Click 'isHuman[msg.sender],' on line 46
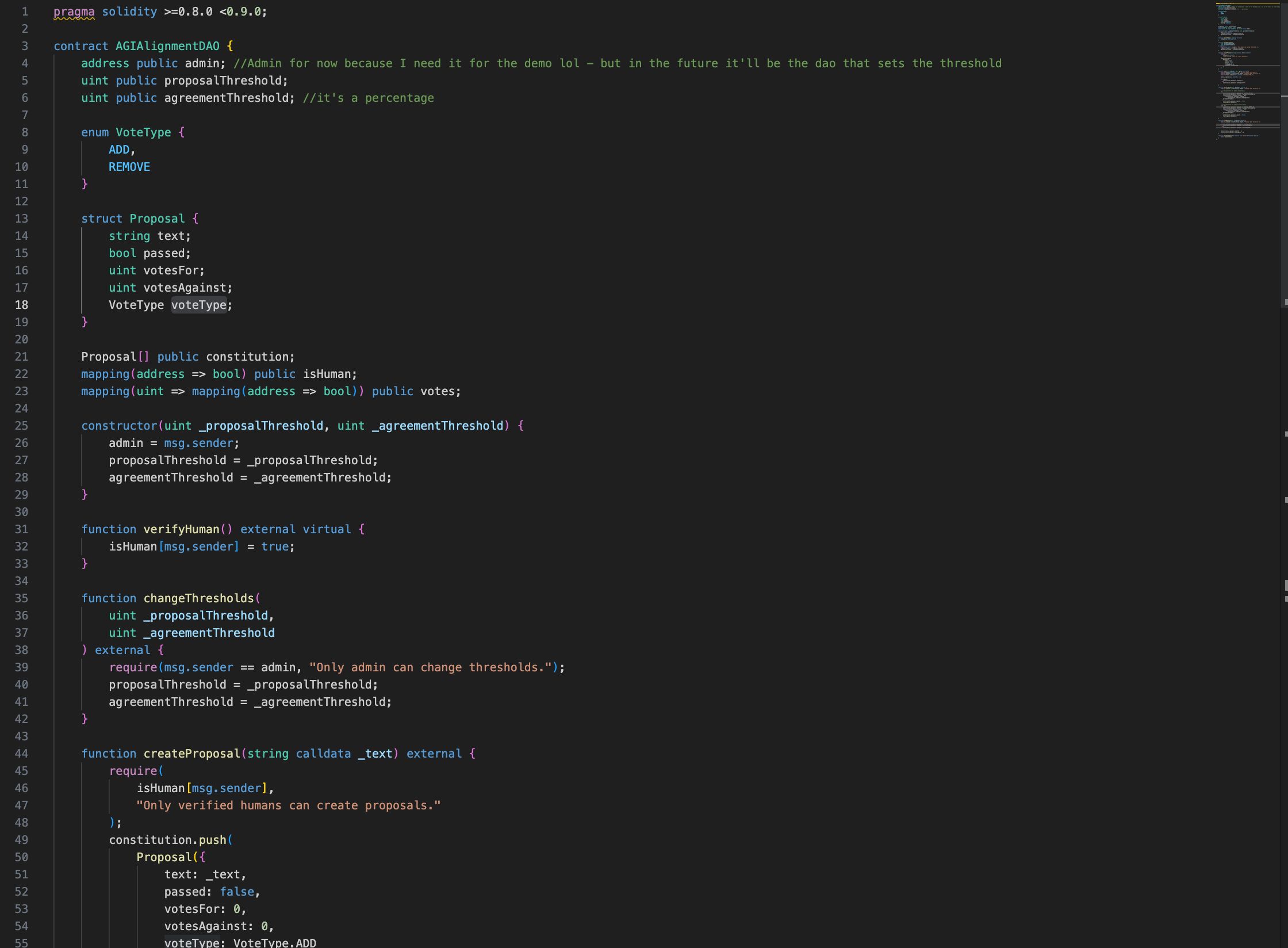 pyautogui.click(x=205, y=788)
